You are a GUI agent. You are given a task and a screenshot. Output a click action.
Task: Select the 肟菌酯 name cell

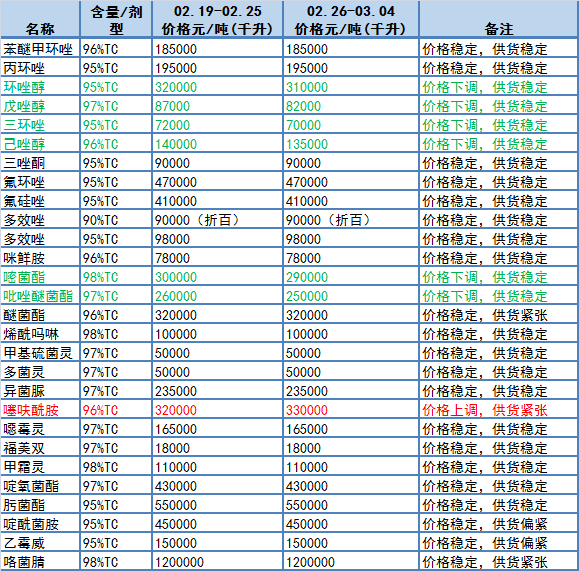[x=40, y=505]
